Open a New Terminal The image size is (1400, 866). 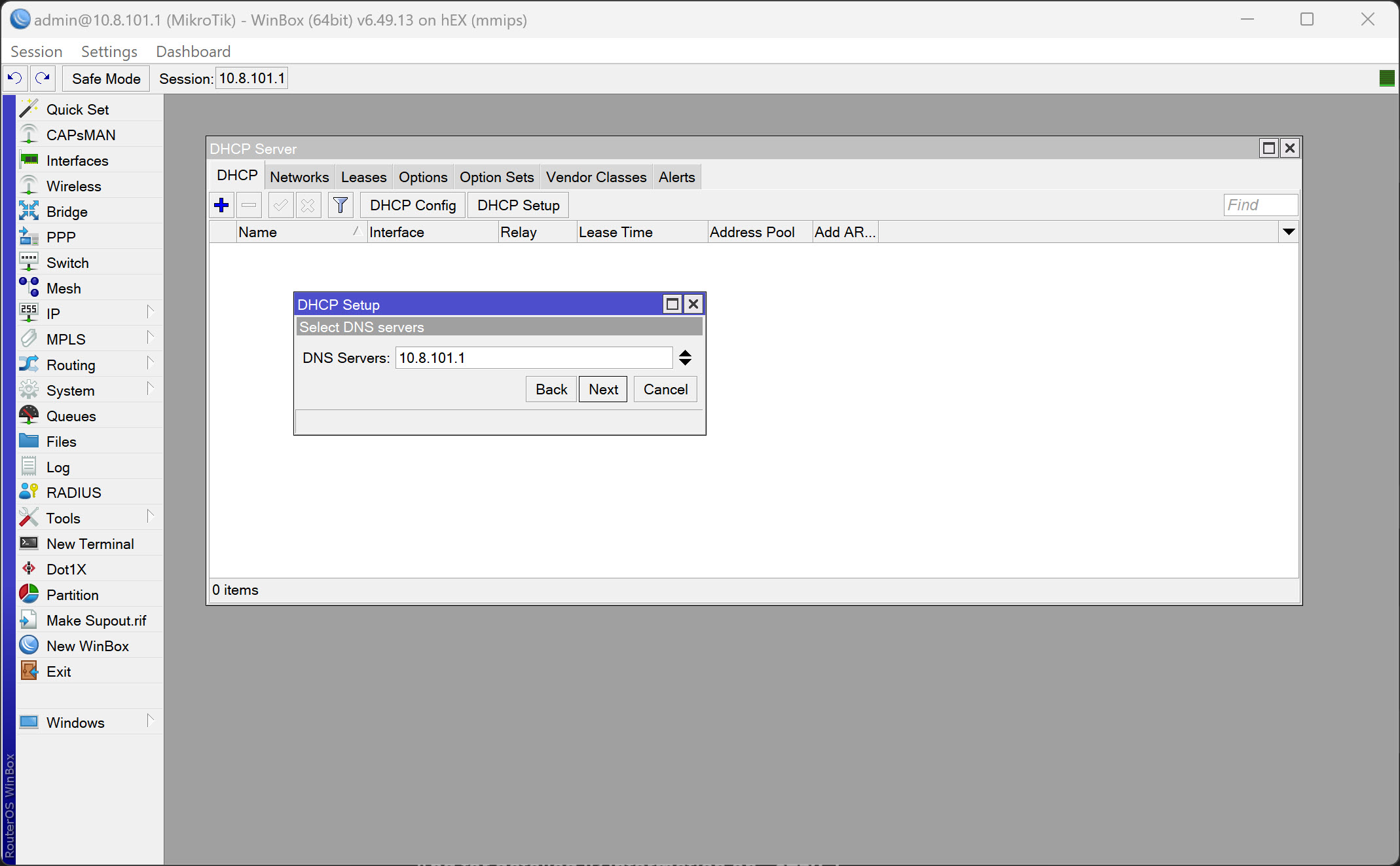point(89,543)
